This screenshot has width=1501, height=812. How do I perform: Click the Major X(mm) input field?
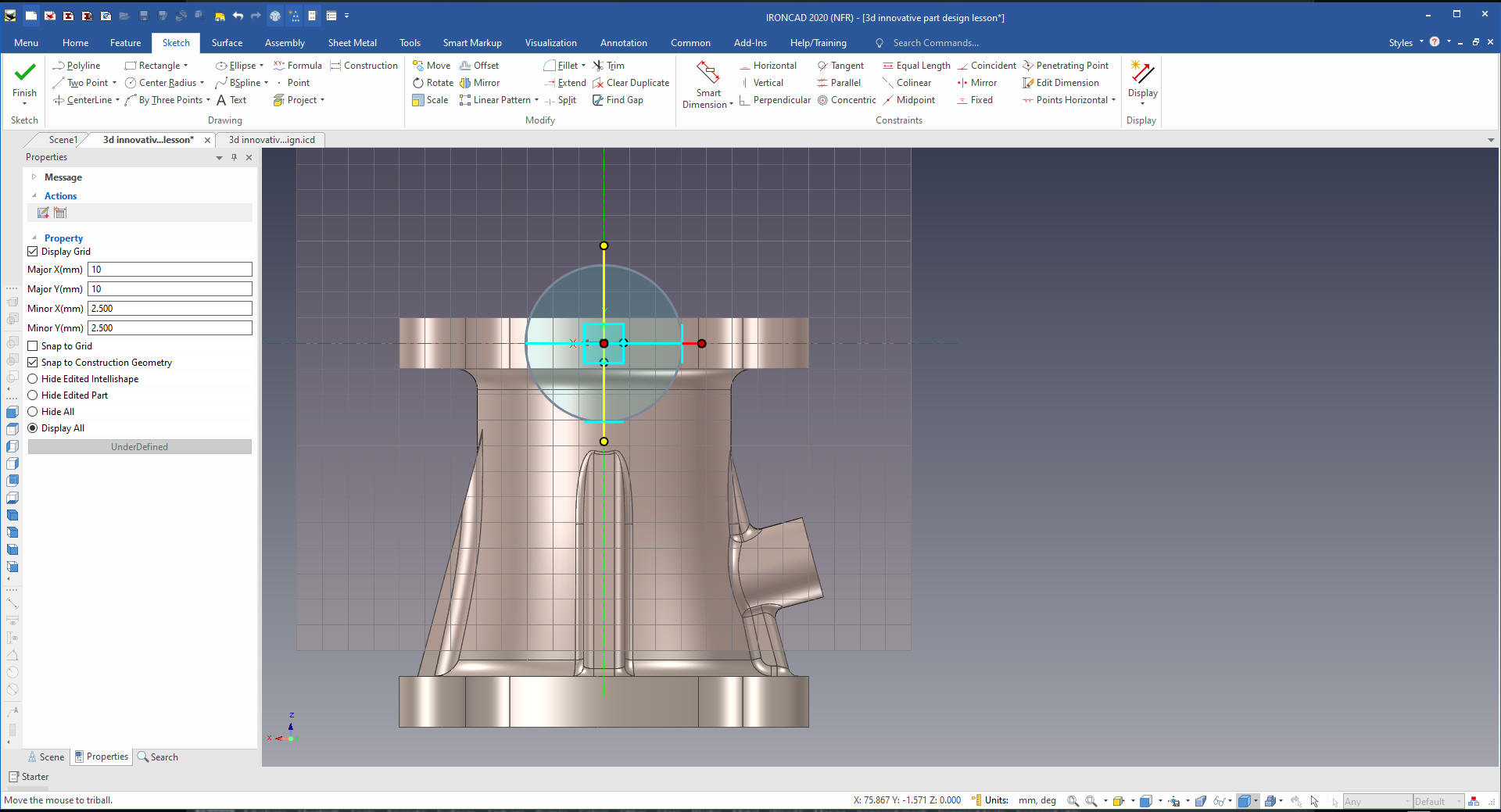pos(170,270)
